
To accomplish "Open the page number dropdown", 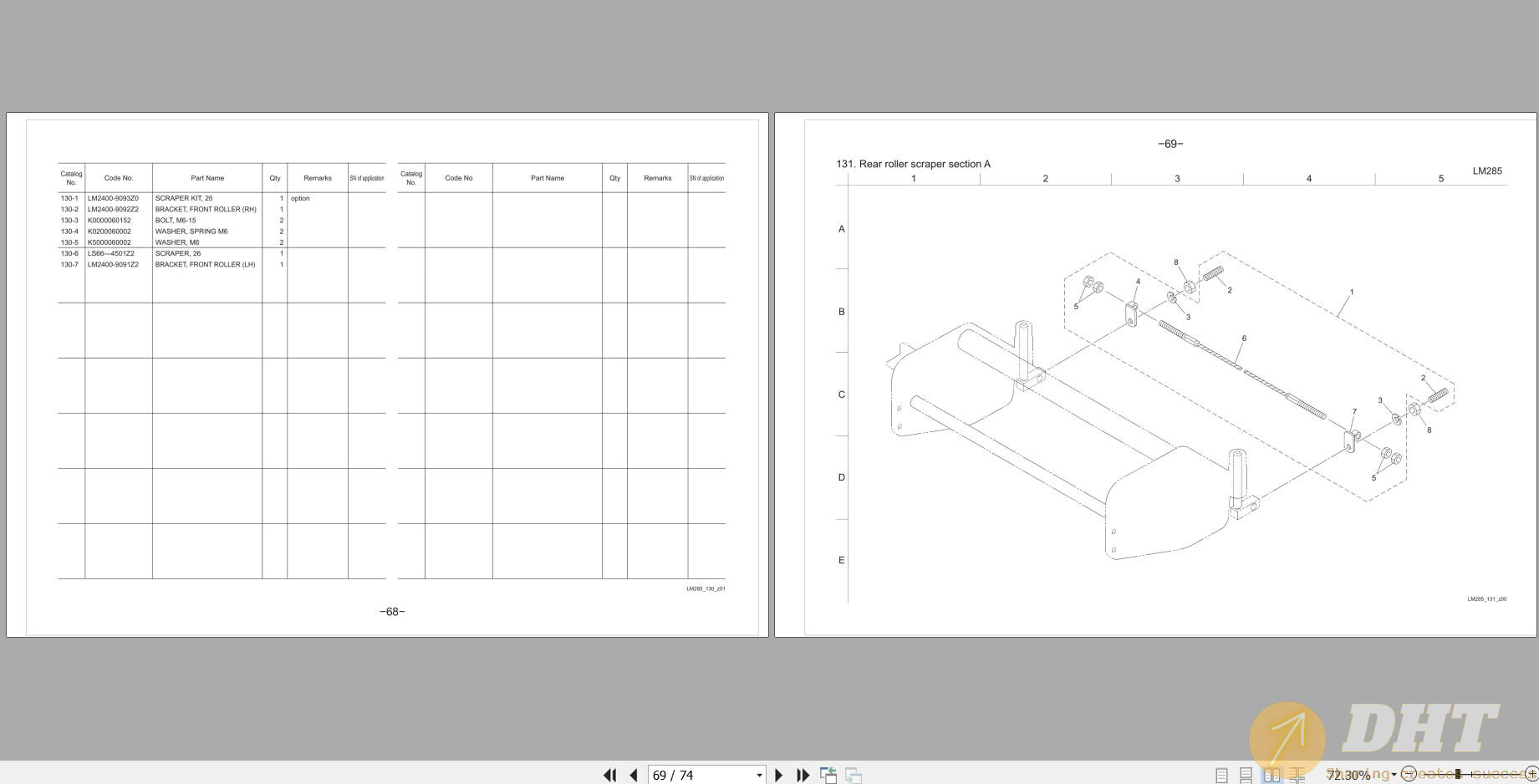I will tap(759, 775).
